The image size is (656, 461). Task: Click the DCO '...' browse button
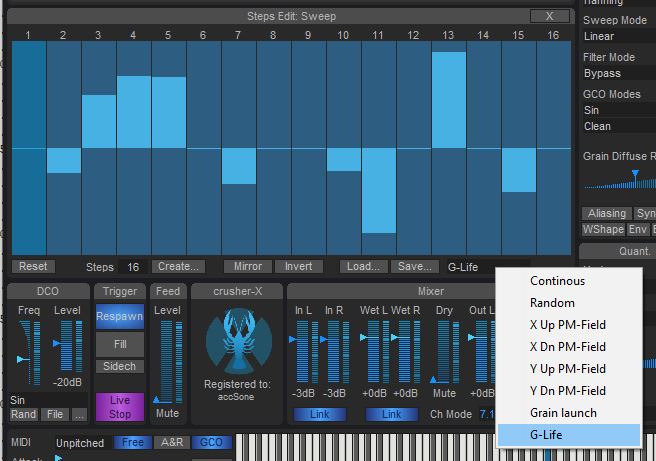pos(79,415)
